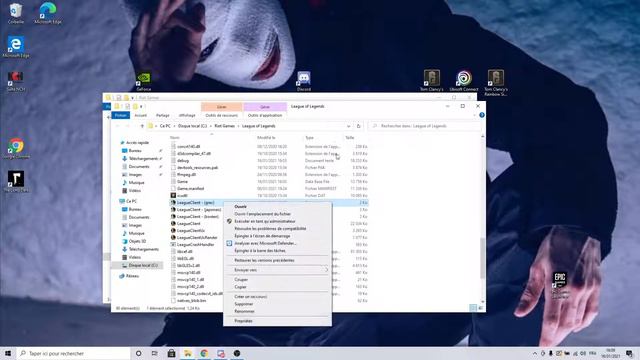This screenshot has width=640, height=360.
Task: Switch to large icons view button
Action: (x=480, y=308)
